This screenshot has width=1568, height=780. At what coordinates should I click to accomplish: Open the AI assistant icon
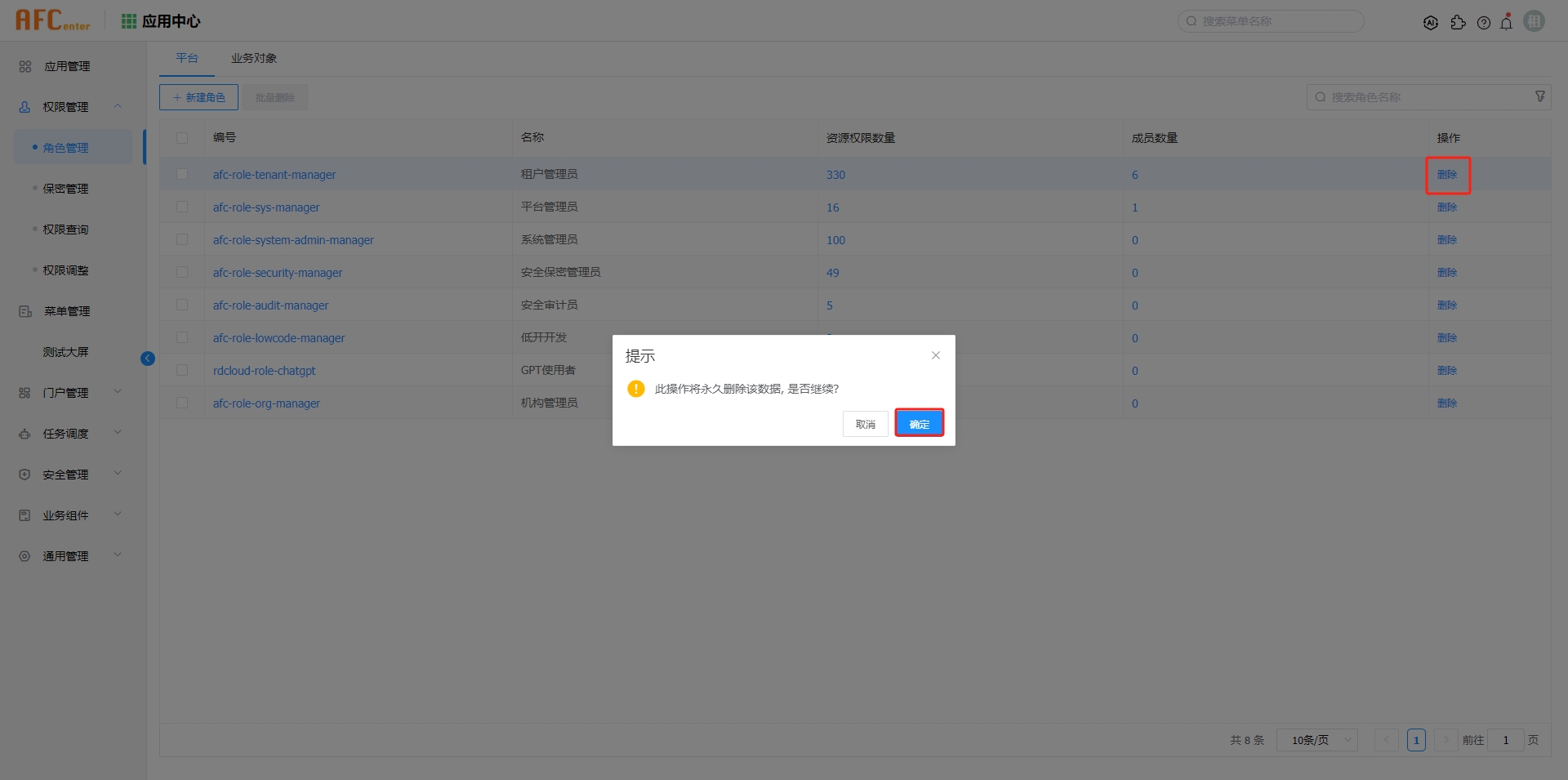tap(1432, 22)
